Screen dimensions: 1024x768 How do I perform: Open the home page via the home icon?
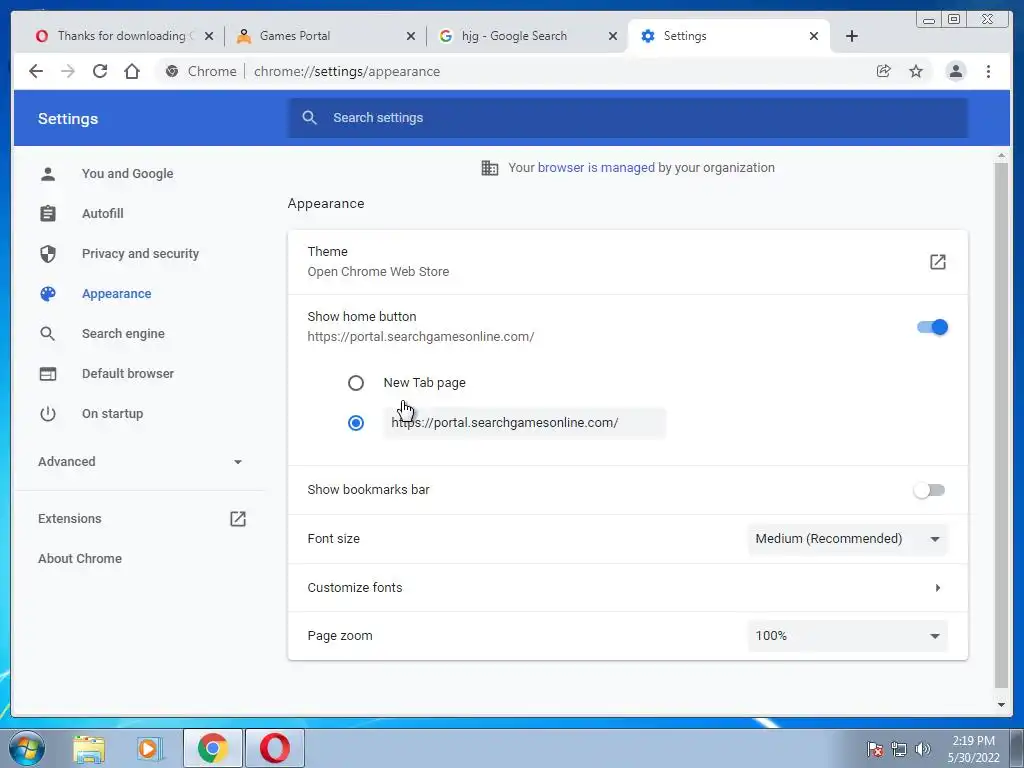tap(132, 71)
